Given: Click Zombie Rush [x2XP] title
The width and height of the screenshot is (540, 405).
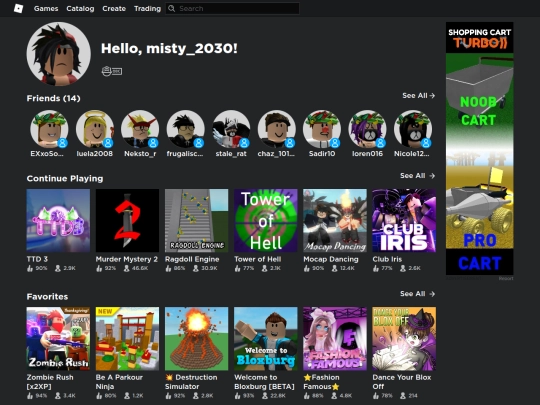Looking at the screenshot, I should 50,382.
